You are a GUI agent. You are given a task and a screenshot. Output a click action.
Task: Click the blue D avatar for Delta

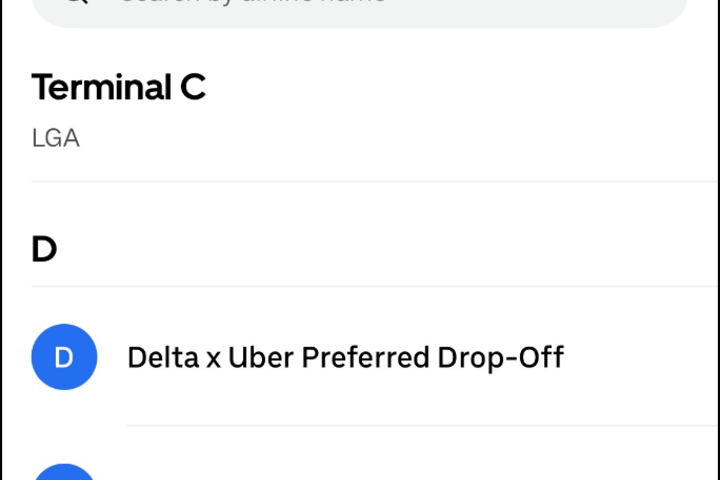64,357
